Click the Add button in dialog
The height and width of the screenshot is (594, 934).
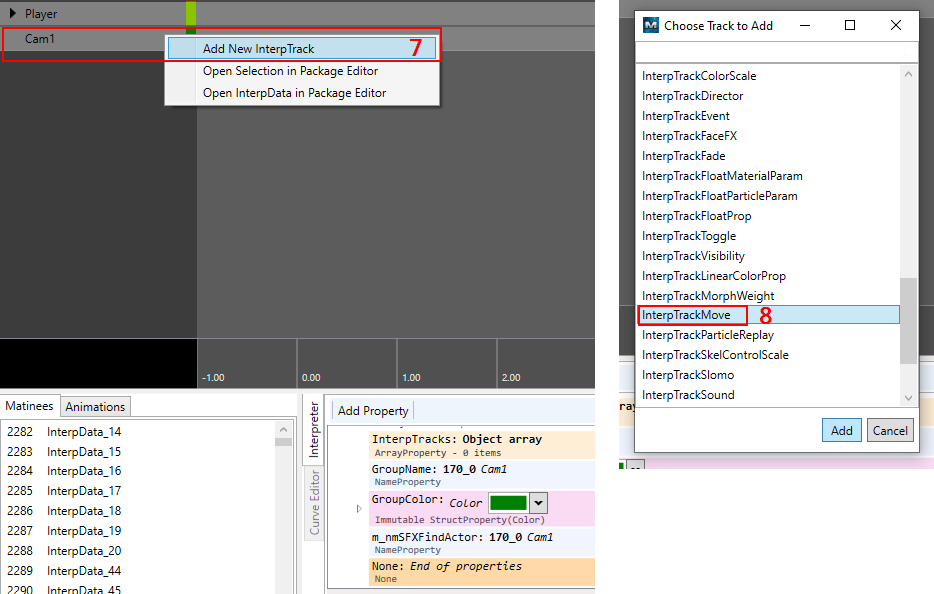(842, 430)
